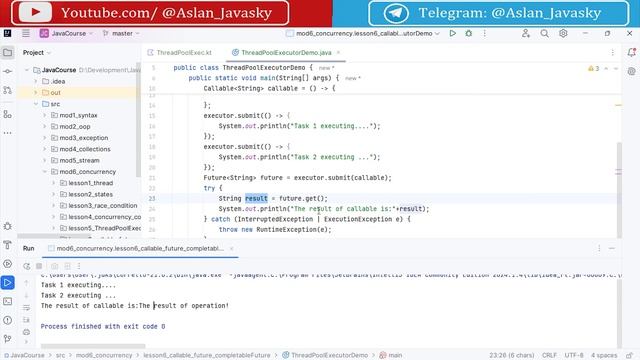Toggle scroll to end of console
Viewport: 640px width, 360px height.
27,320
